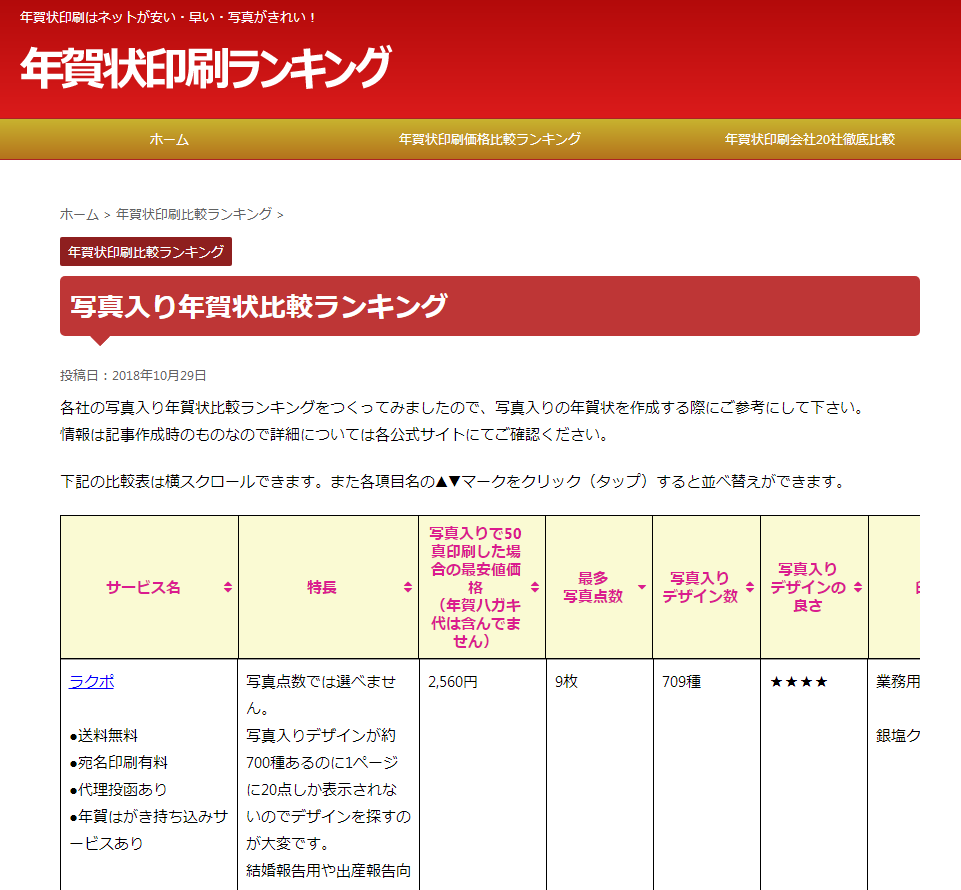
Task: Click the four-star rating in ラクポ row
Action: click(x=799, y=682)
